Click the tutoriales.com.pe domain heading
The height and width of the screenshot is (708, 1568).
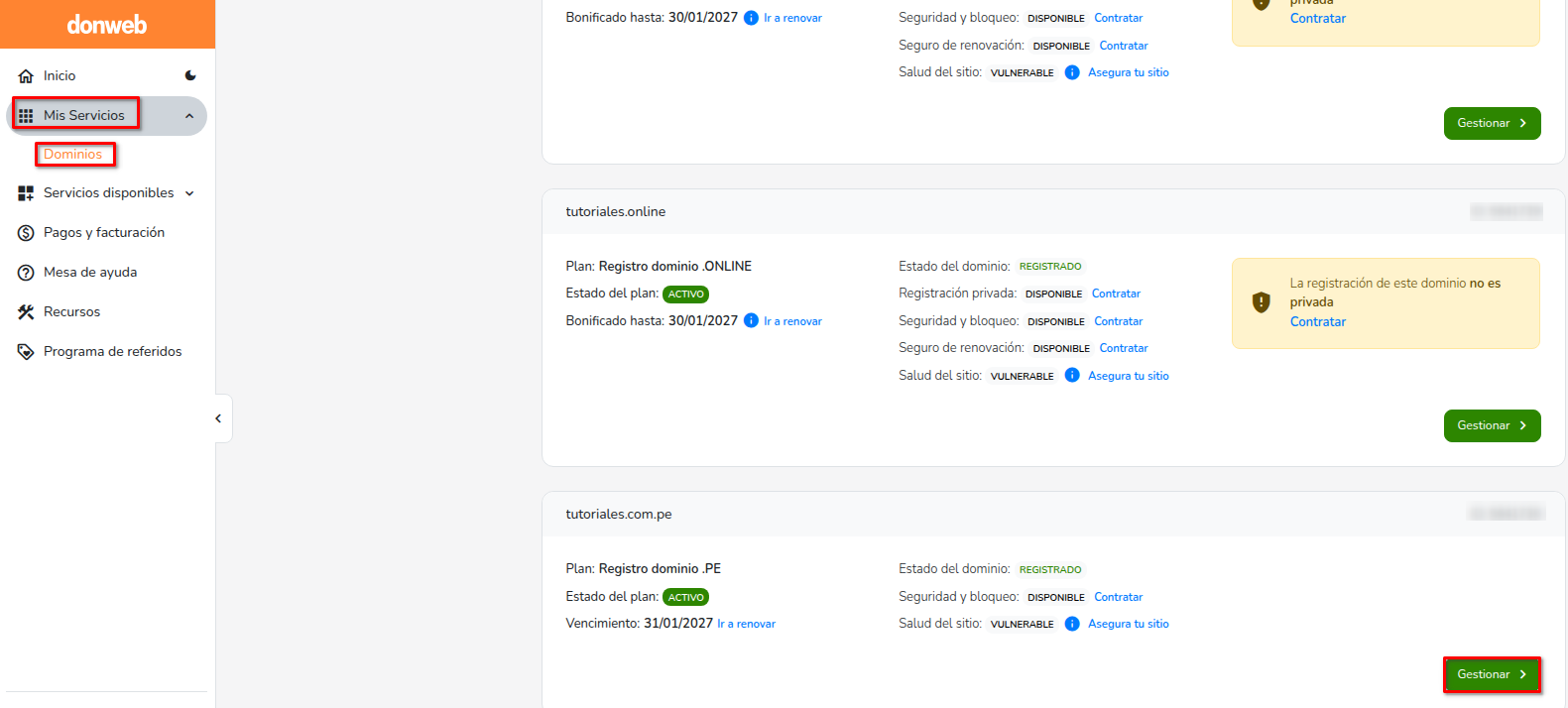619,514
